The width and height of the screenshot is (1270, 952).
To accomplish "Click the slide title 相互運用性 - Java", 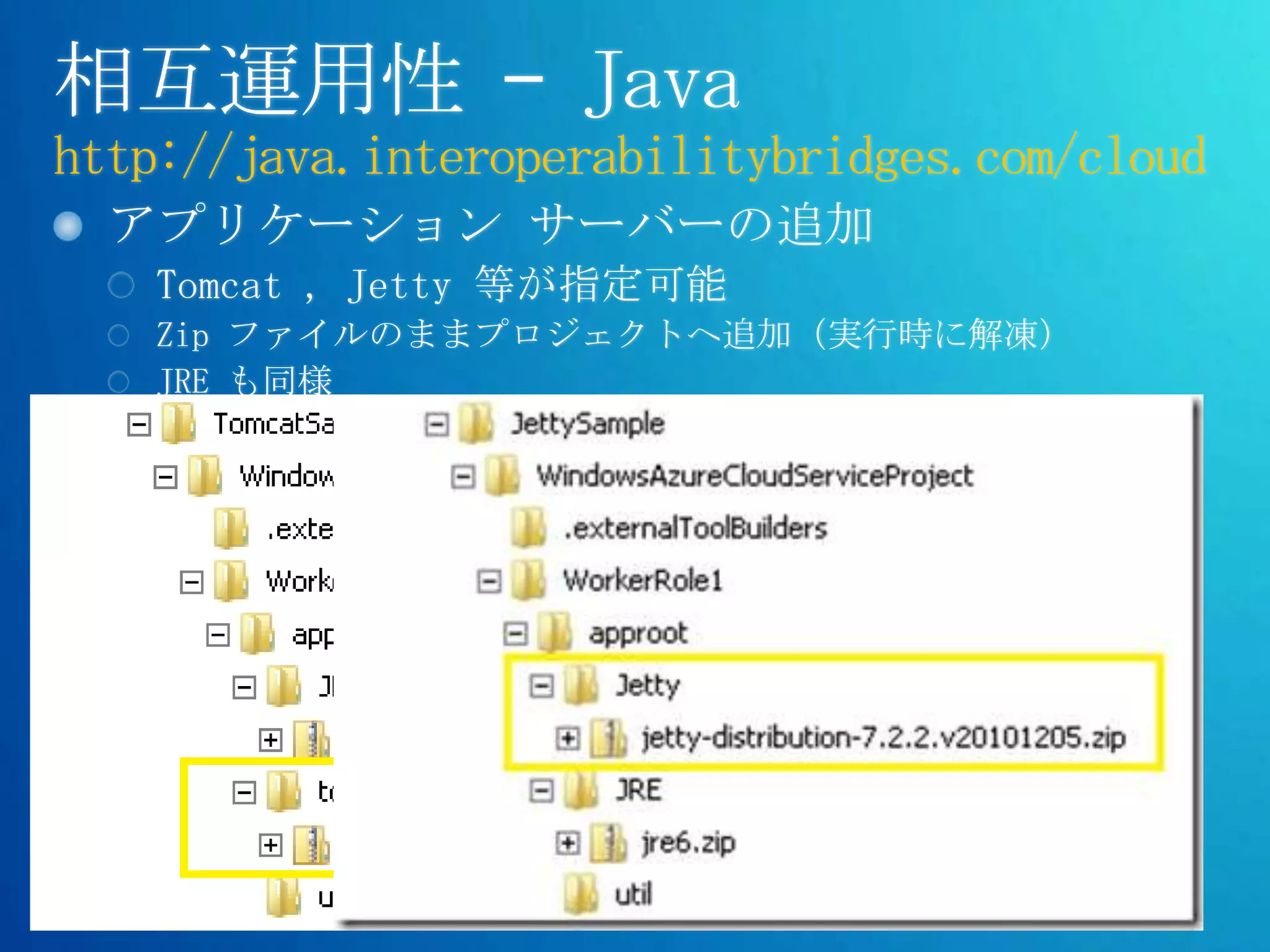I will (x=397, y=81).
